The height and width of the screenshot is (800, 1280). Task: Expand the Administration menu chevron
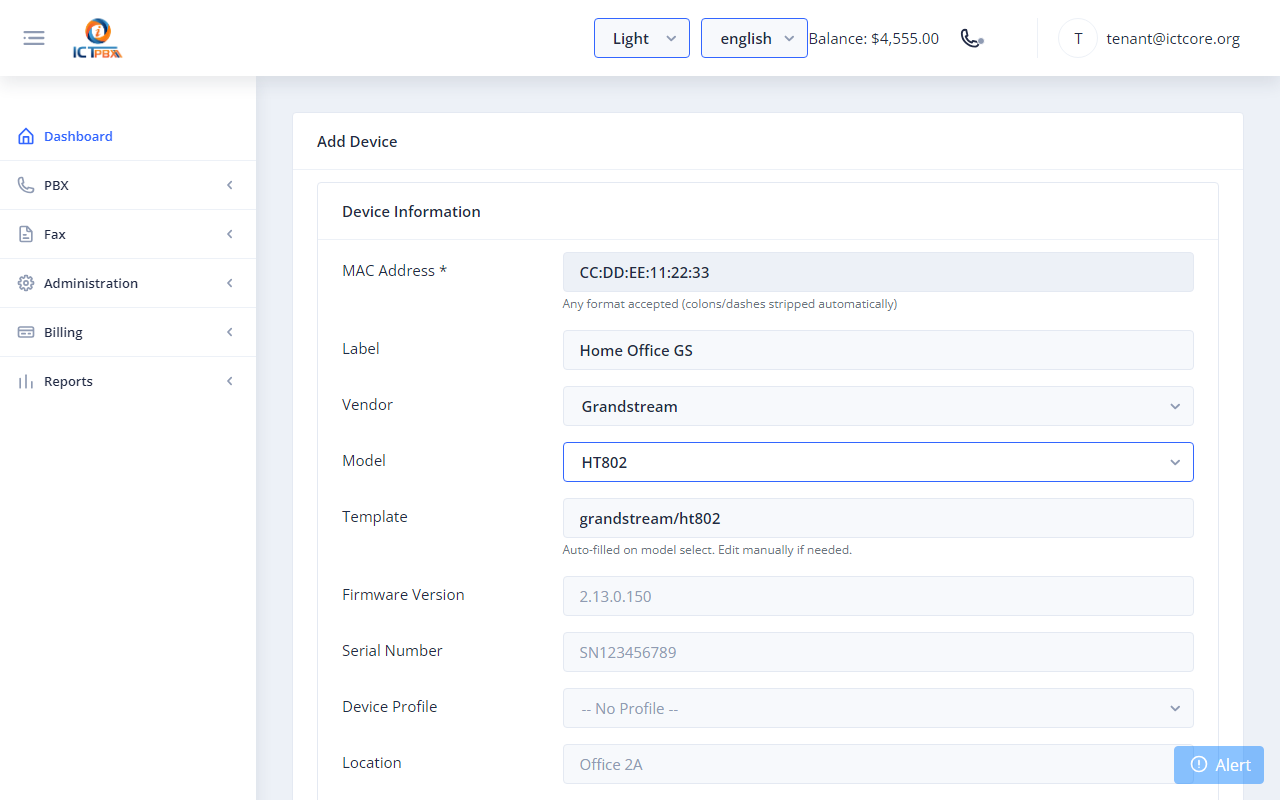click(230, 283)
